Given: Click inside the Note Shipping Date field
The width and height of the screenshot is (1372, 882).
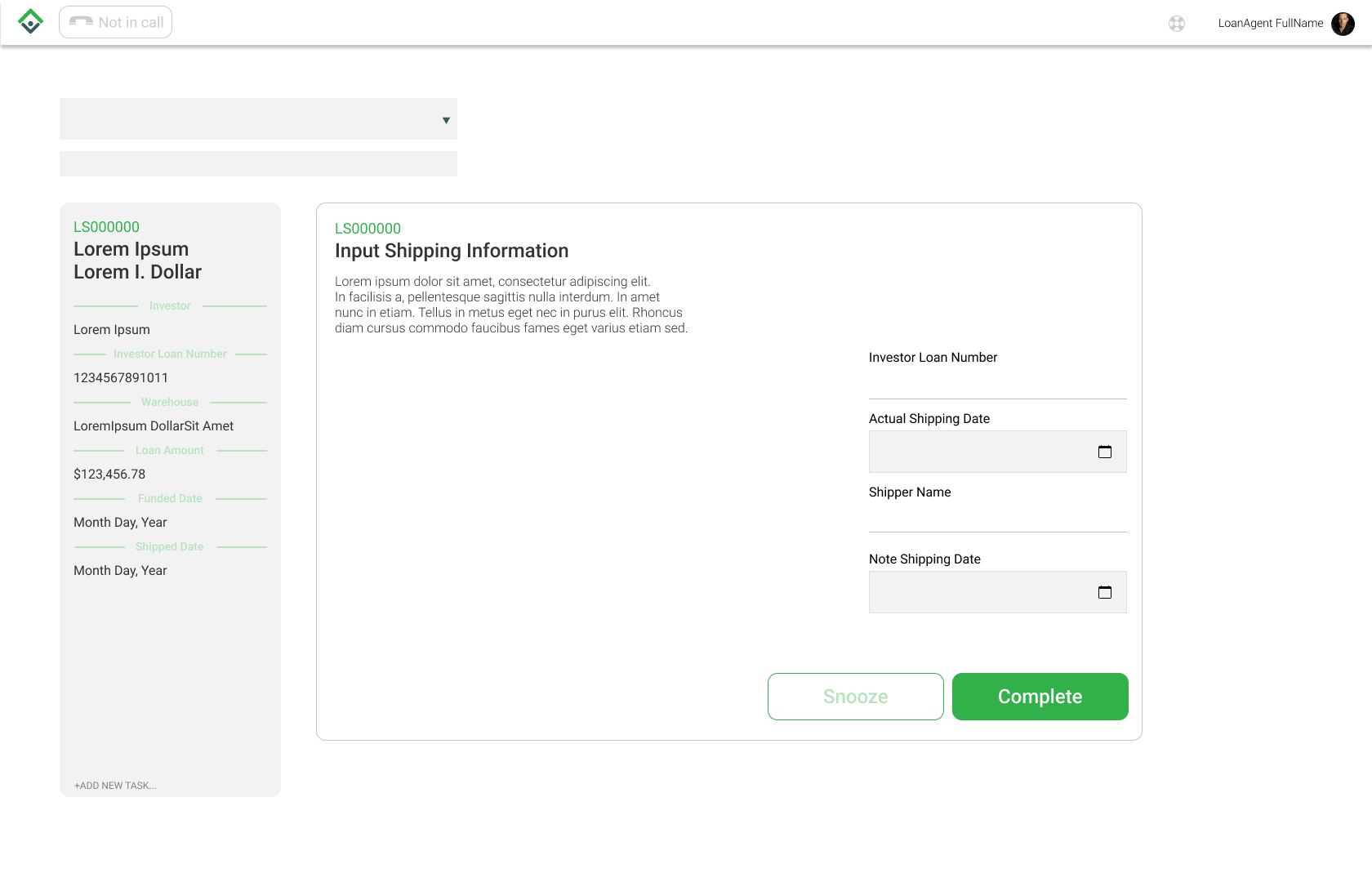Looking at the screenshot, I should 980,592.
